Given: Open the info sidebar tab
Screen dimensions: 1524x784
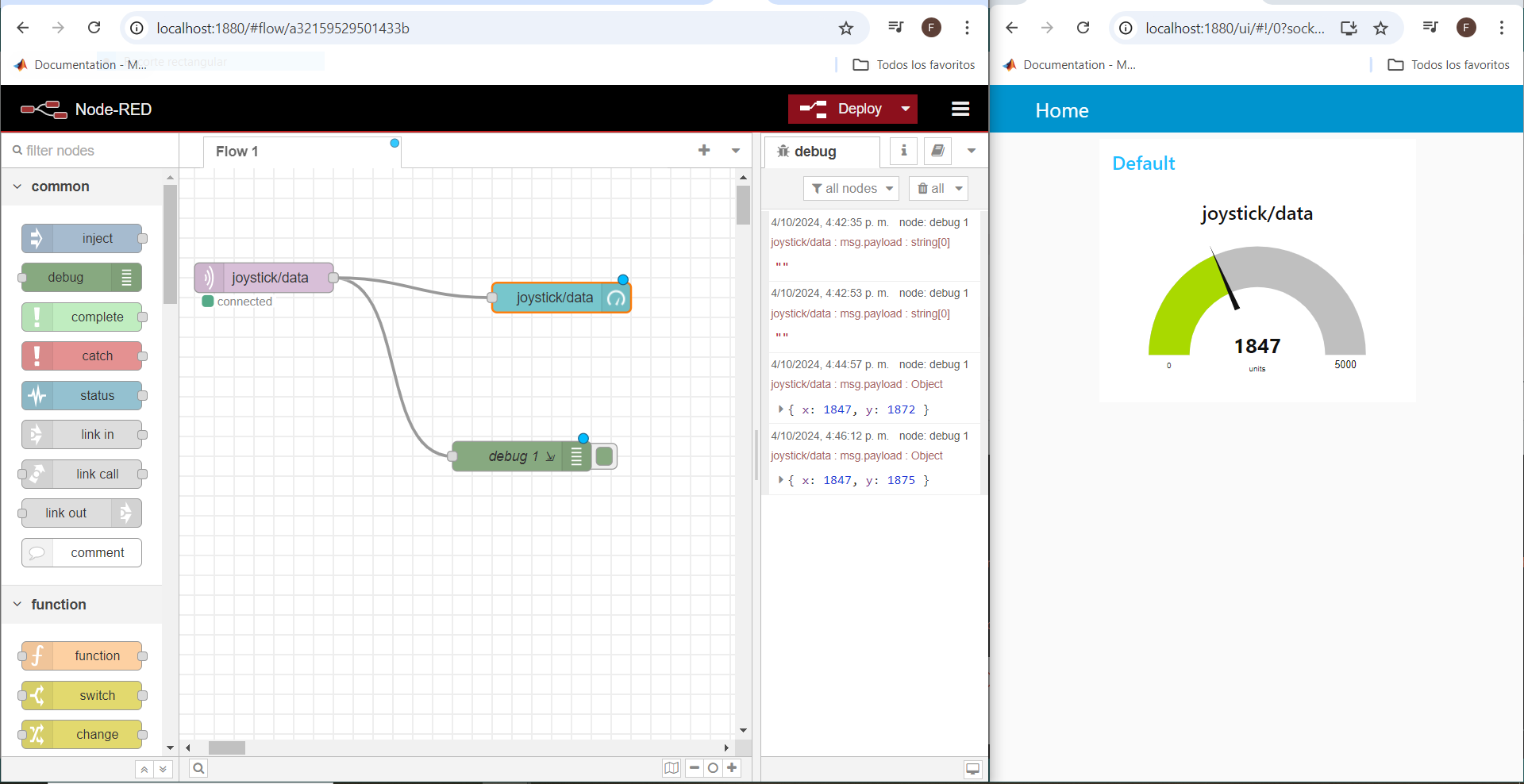Looking at the screenshot, I should click(x=903, y=151).
